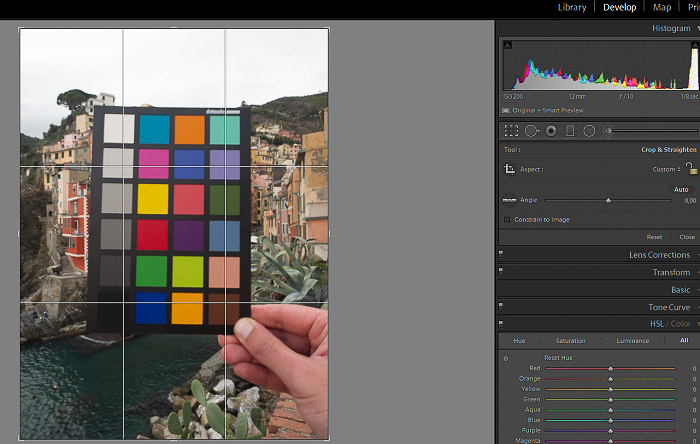
Task: Click the f / 10 aperture readout
Action: tap(626, 96)
